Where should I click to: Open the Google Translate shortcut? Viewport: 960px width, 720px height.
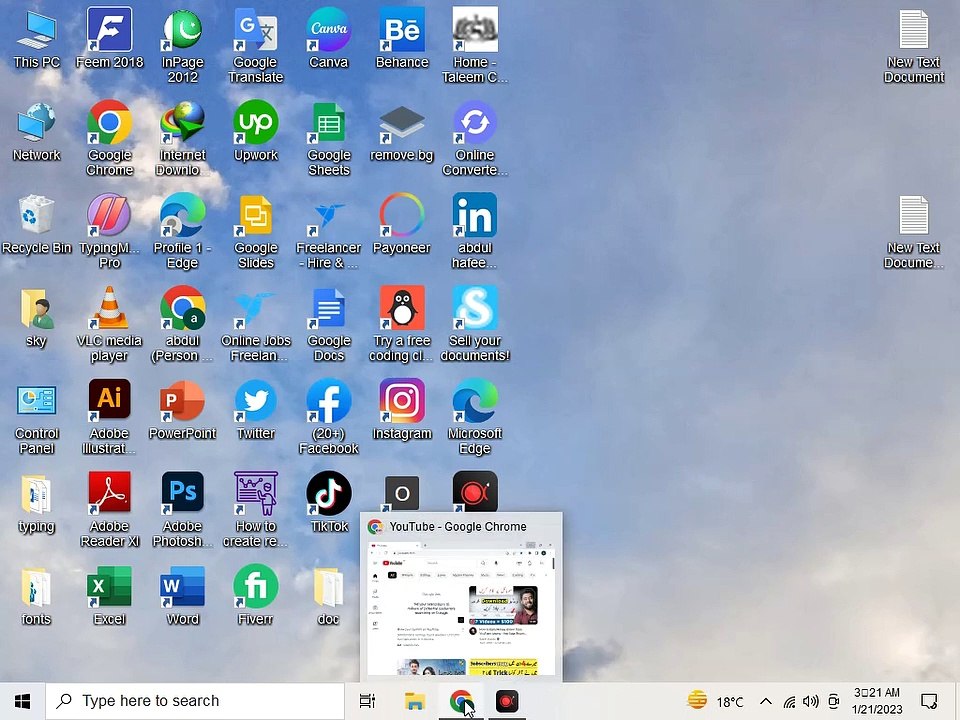(x=255, y=47)
